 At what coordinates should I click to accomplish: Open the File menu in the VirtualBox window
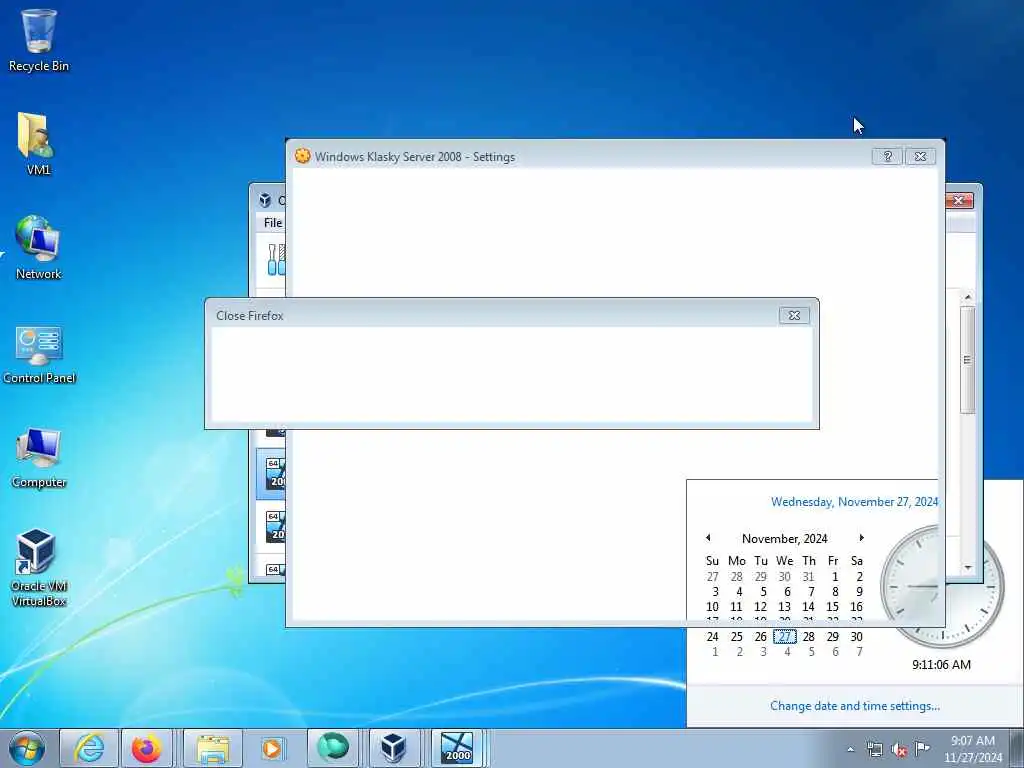pyautogui.click(x=272, y=223)
